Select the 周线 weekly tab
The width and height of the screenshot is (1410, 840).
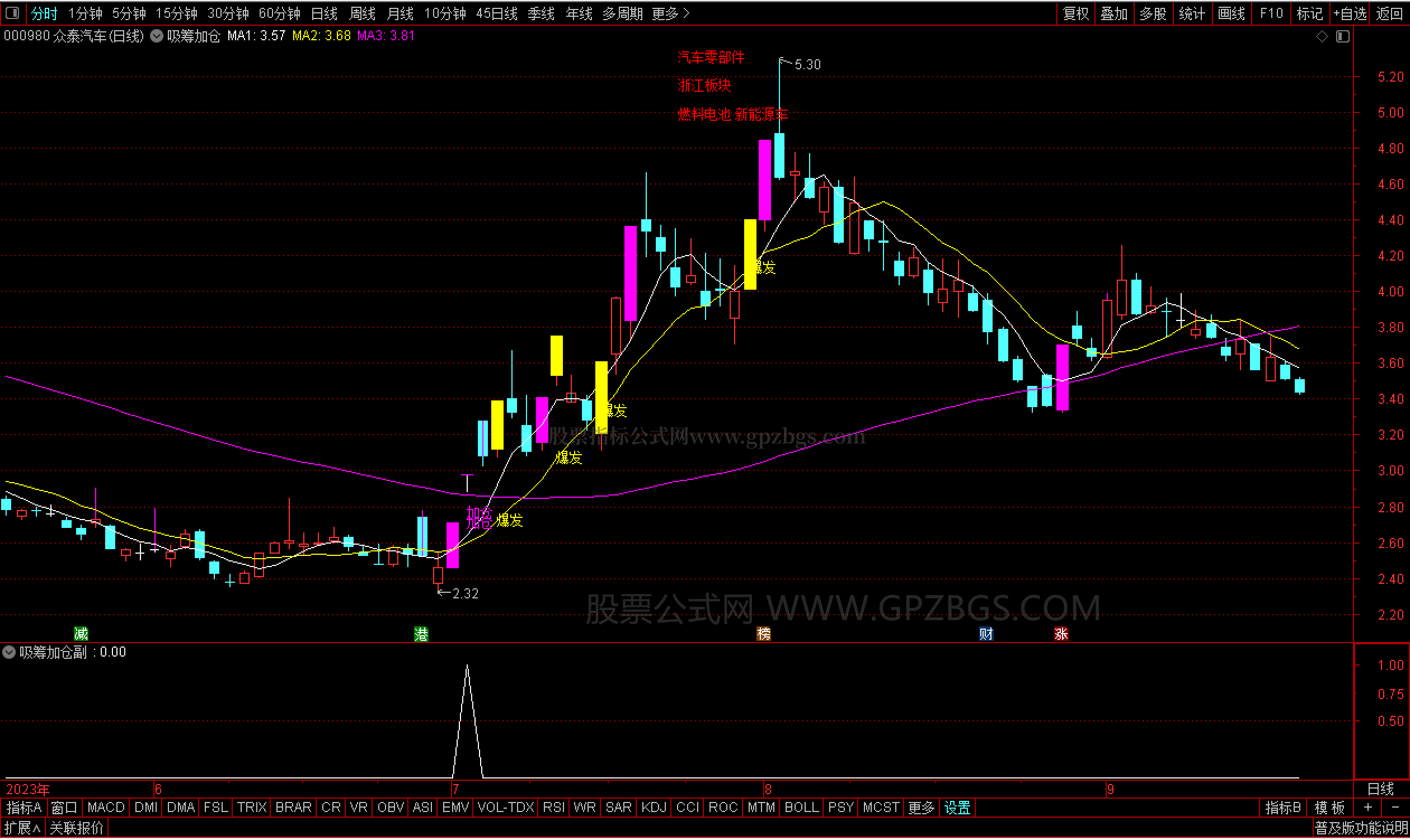(362, 13)
